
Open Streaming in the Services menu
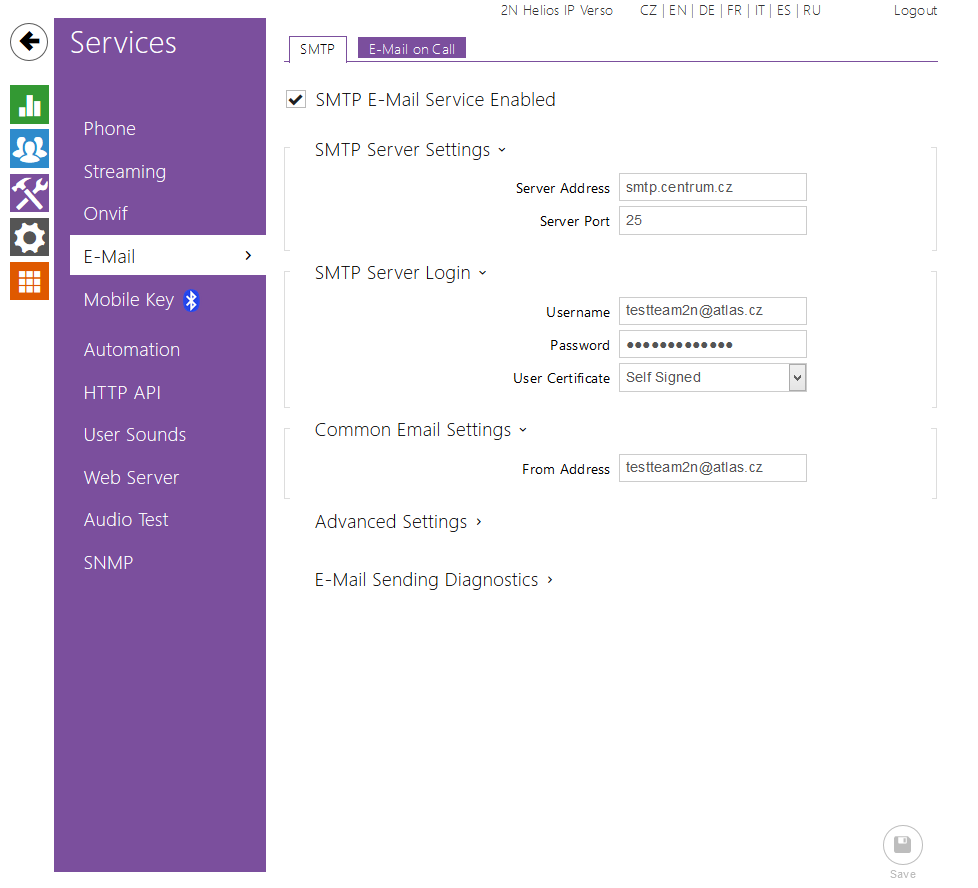(x=125, y=172)
